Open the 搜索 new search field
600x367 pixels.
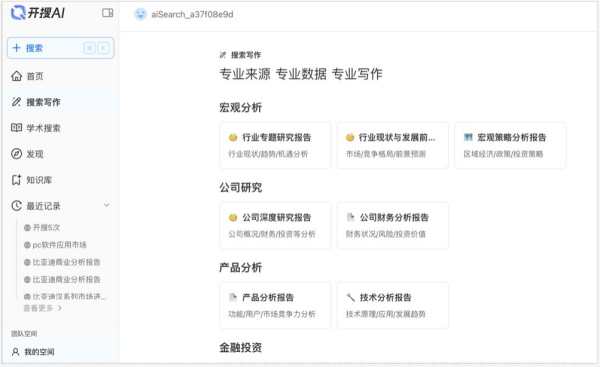point(60,48)
